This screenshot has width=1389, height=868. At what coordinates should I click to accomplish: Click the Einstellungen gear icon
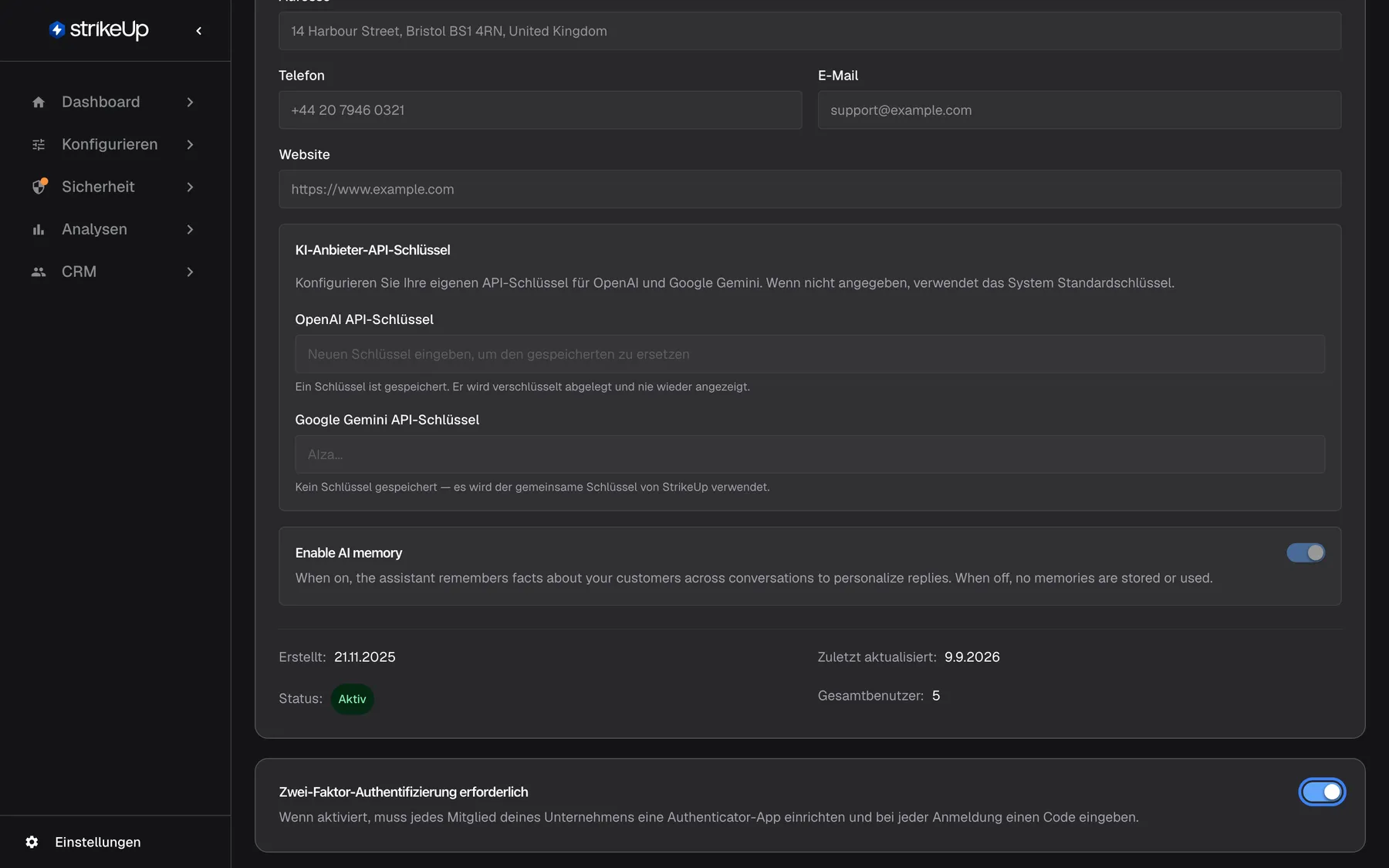[x=32, y=842]
